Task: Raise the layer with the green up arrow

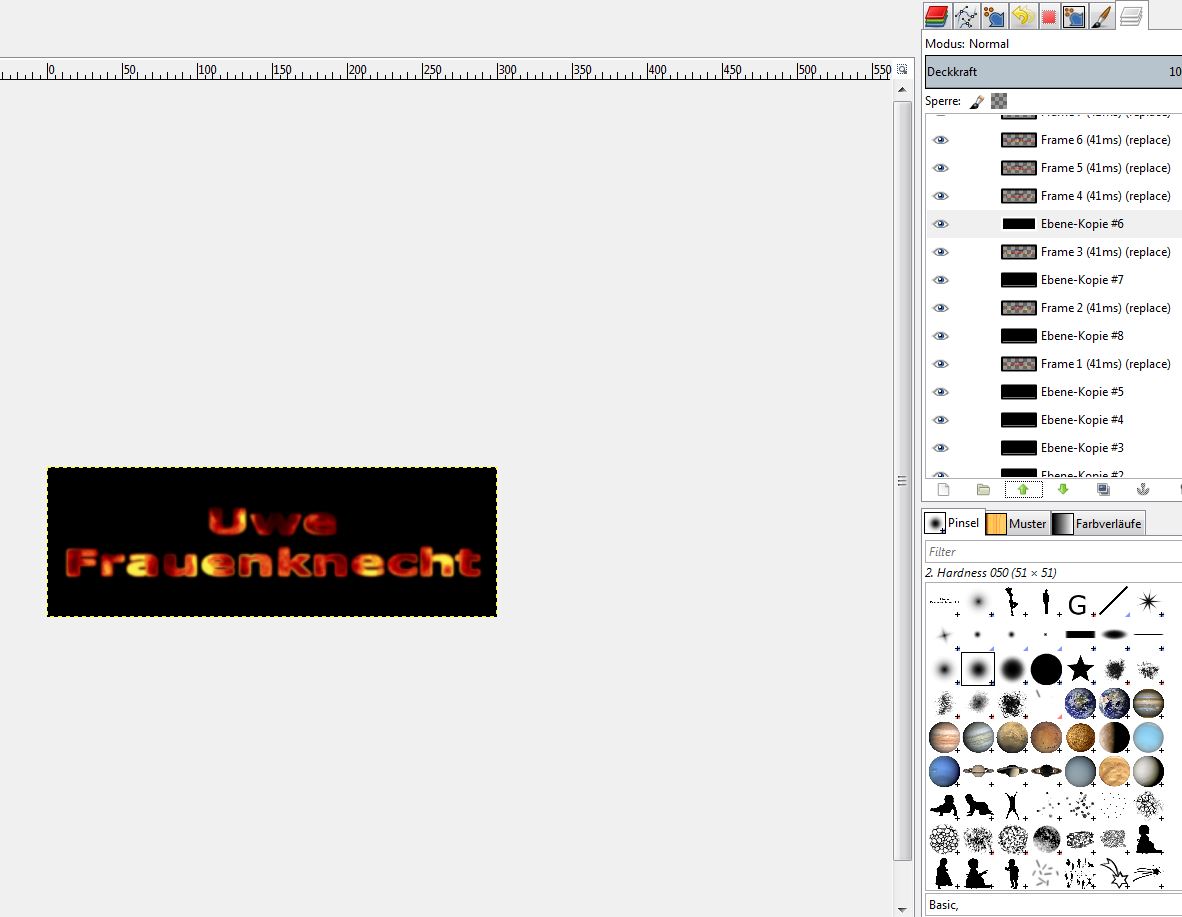Action: [x=1023, y=489]
